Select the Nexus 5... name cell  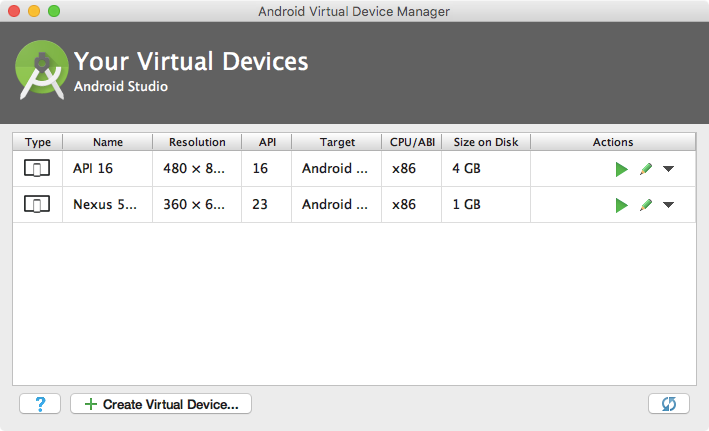tap(108, 204)
